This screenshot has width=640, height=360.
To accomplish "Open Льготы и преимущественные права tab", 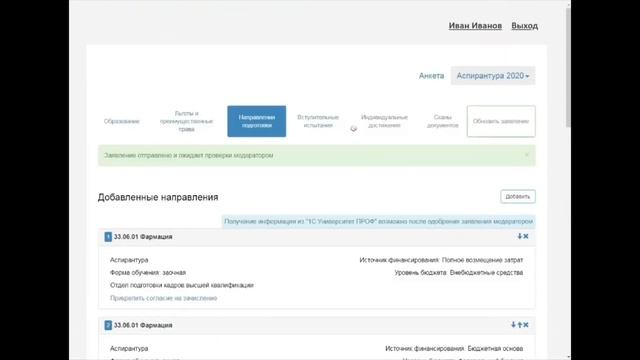I will click(x=186, y=121).
